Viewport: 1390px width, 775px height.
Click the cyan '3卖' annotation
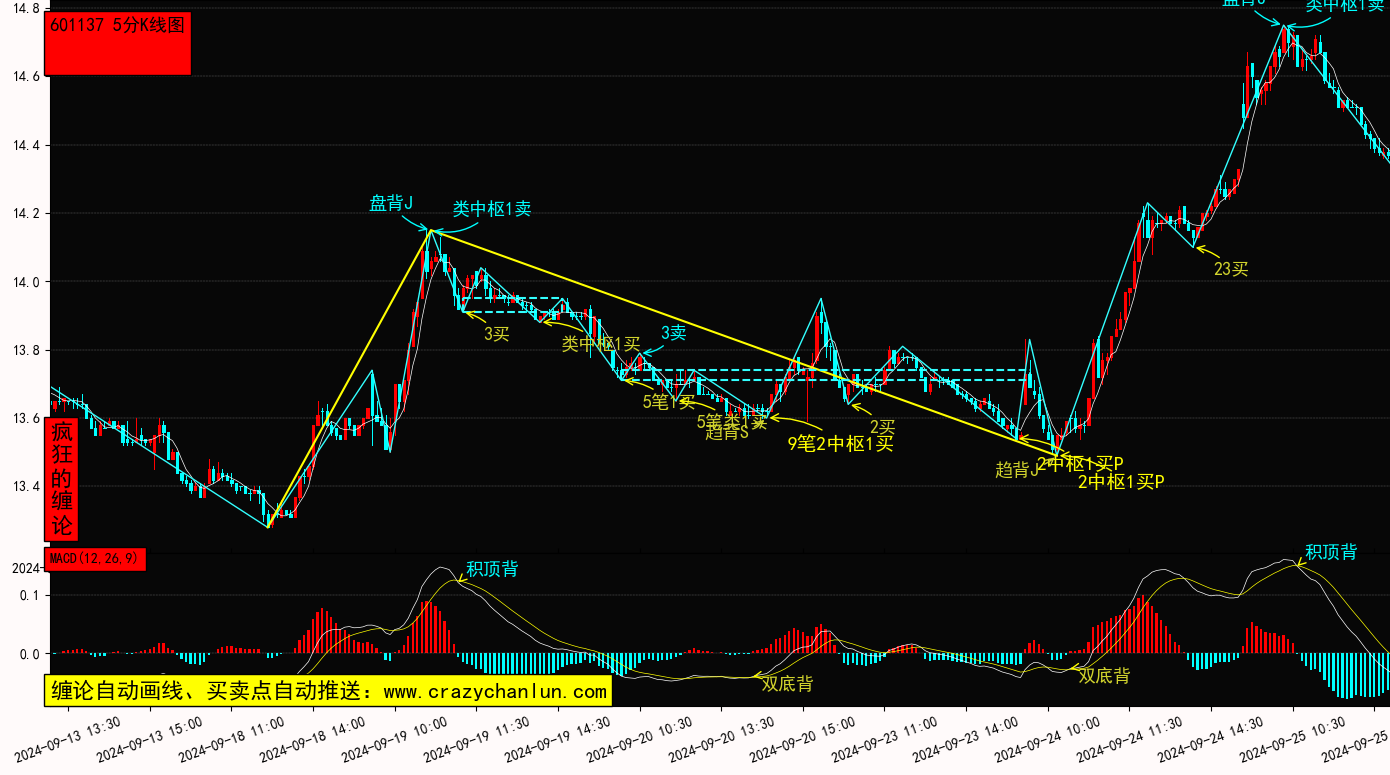click(x=673, y=333)
